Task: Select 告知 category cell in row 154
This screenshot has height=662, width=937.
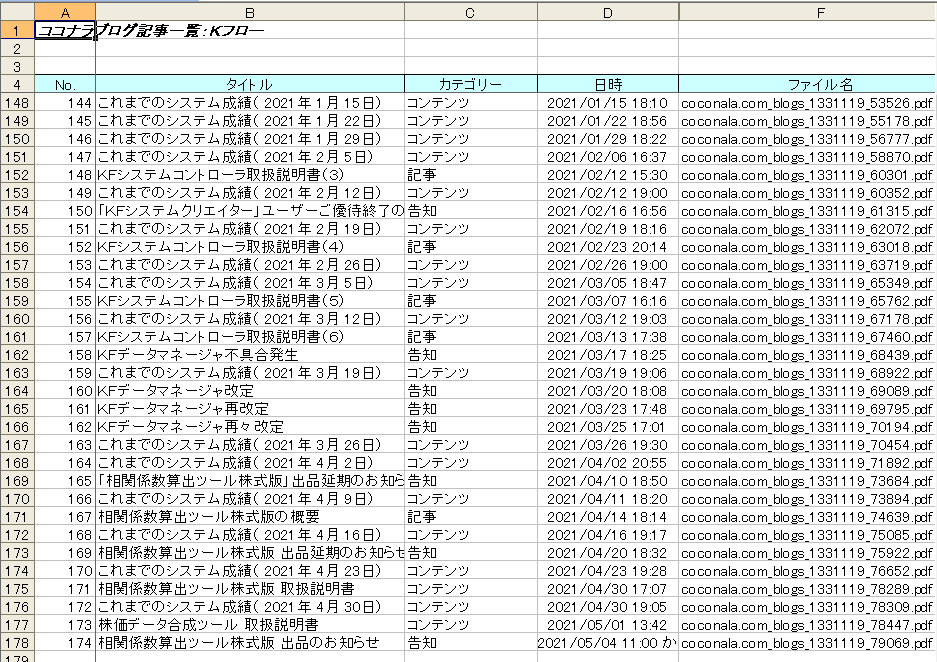Action: click(470, 210)
